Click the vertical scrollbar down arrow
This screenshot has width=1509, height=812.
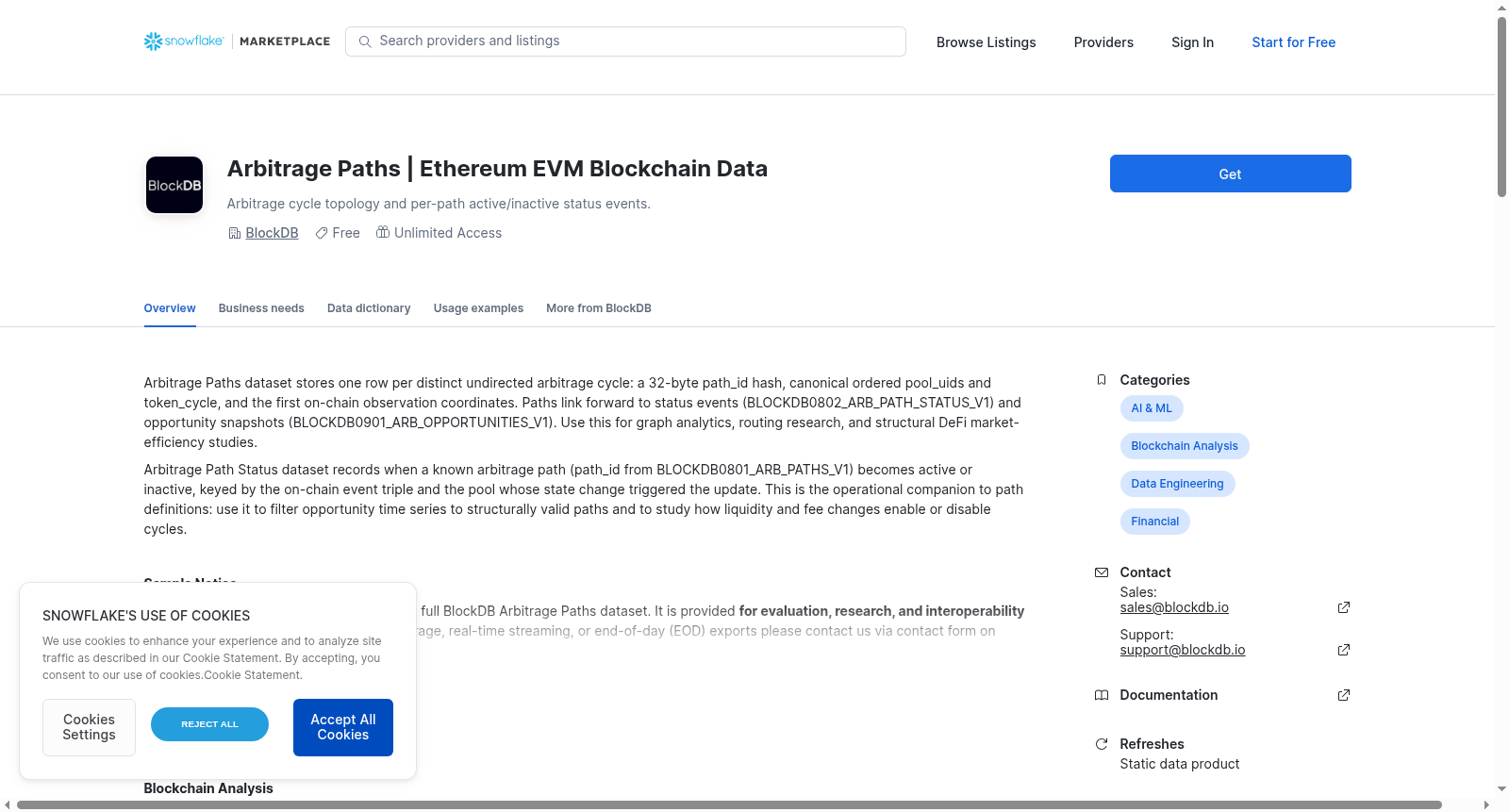1501,789
